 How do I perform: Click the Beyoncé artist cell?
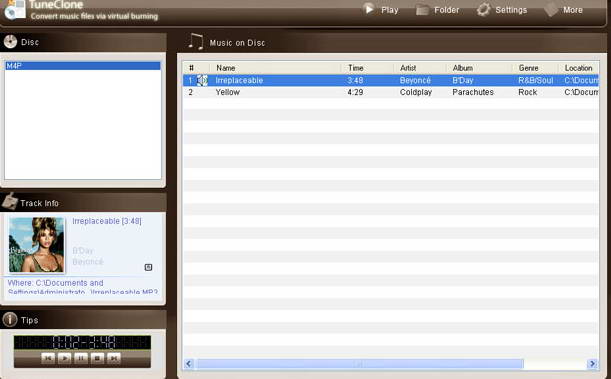(x=415, y=80)
